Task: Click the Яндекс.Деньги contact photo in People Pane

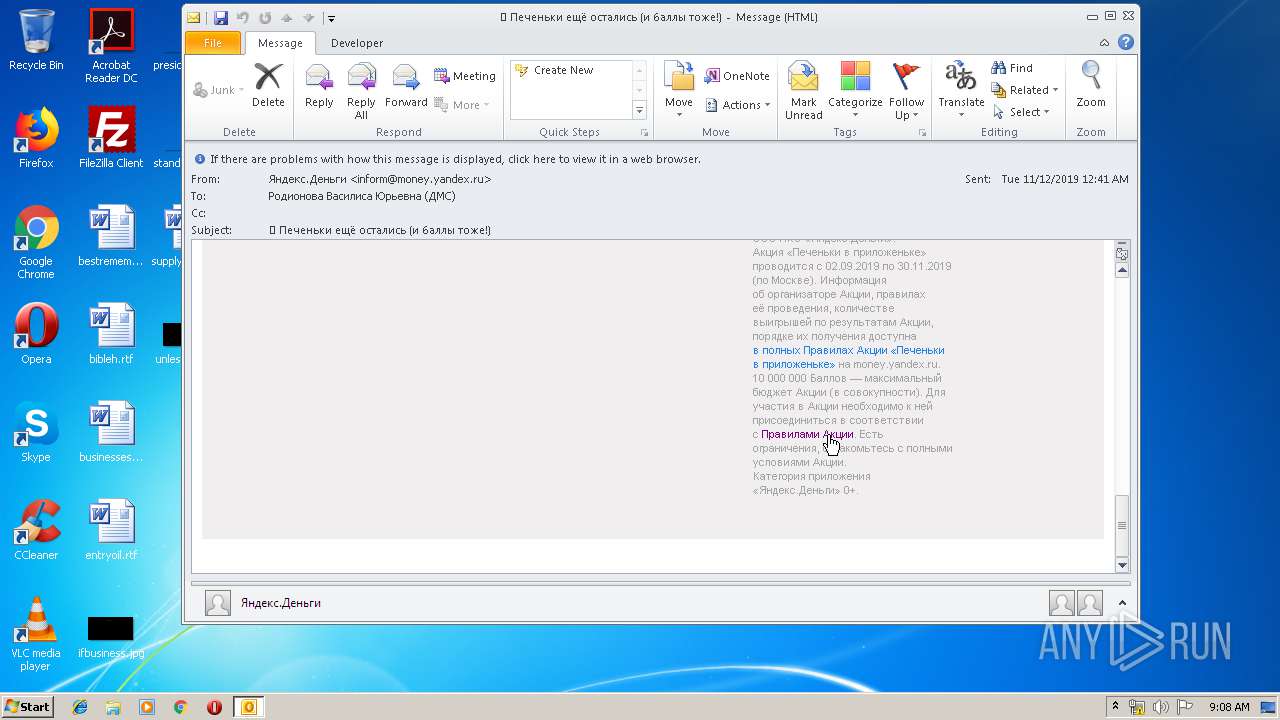Action: coord(218,603)
